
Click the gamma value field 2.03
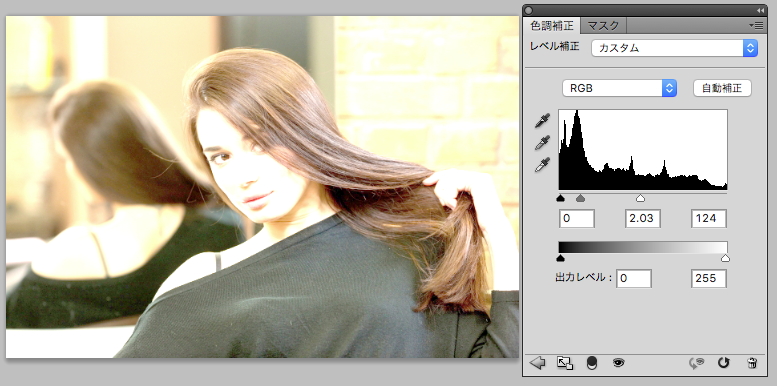click(x=643, y=219)
